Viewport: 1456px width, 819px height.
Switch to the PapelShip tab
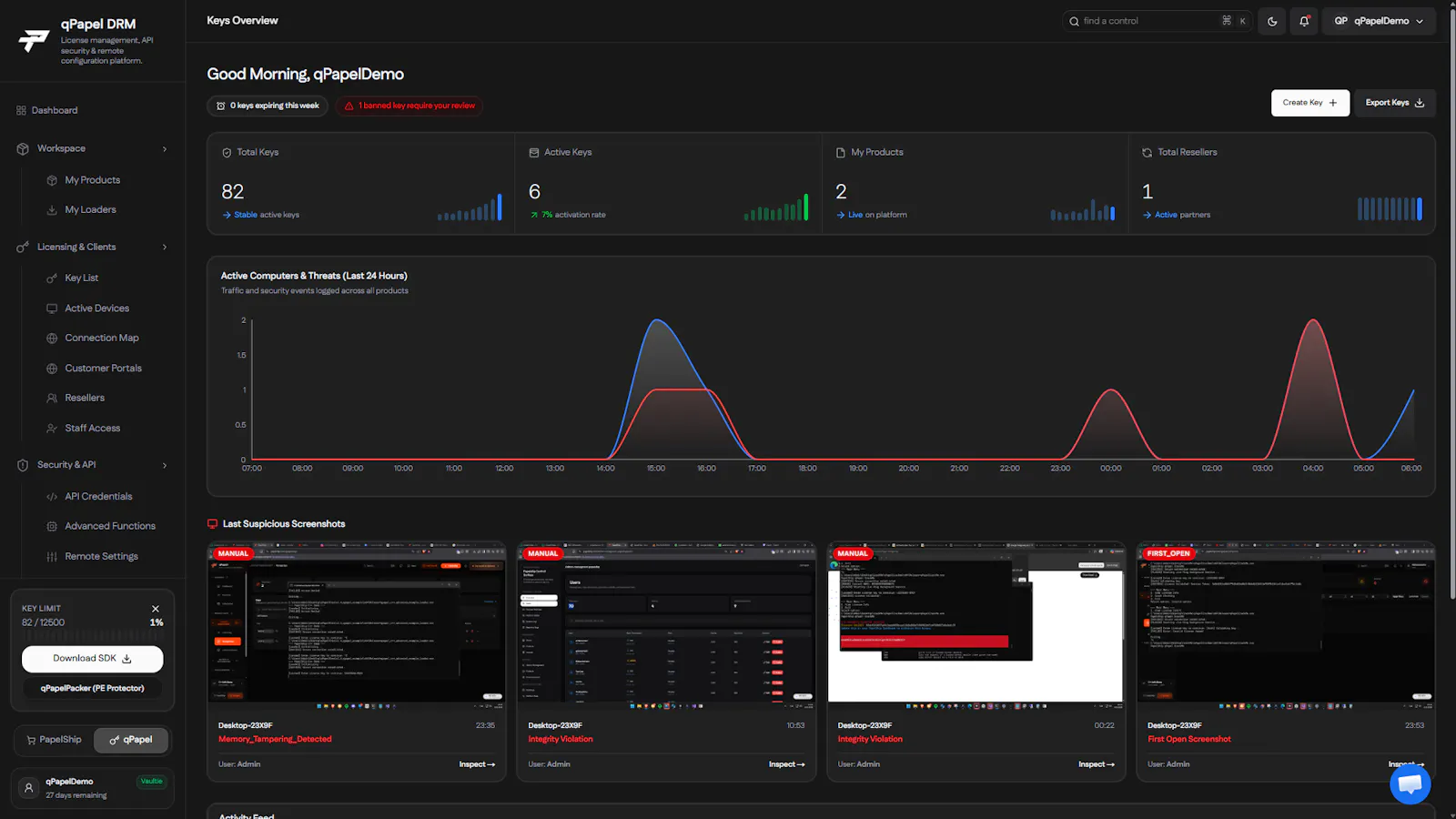click(x=55, y=740)
